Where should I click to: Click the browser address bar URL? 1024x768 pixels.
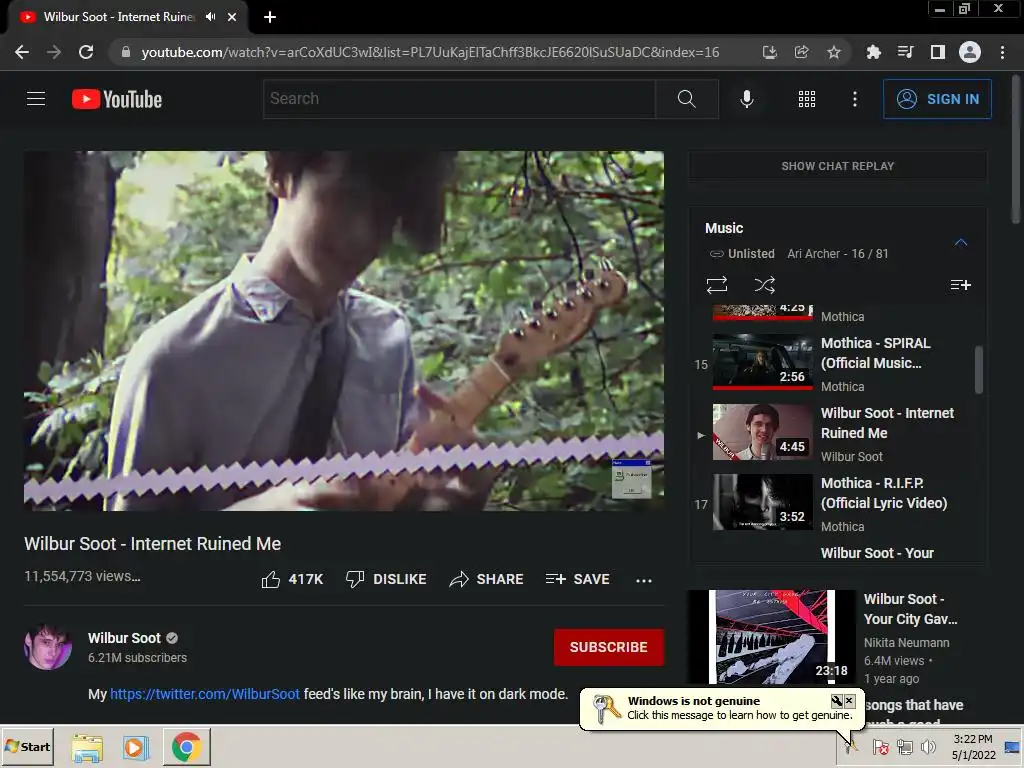tap(430, 52)
